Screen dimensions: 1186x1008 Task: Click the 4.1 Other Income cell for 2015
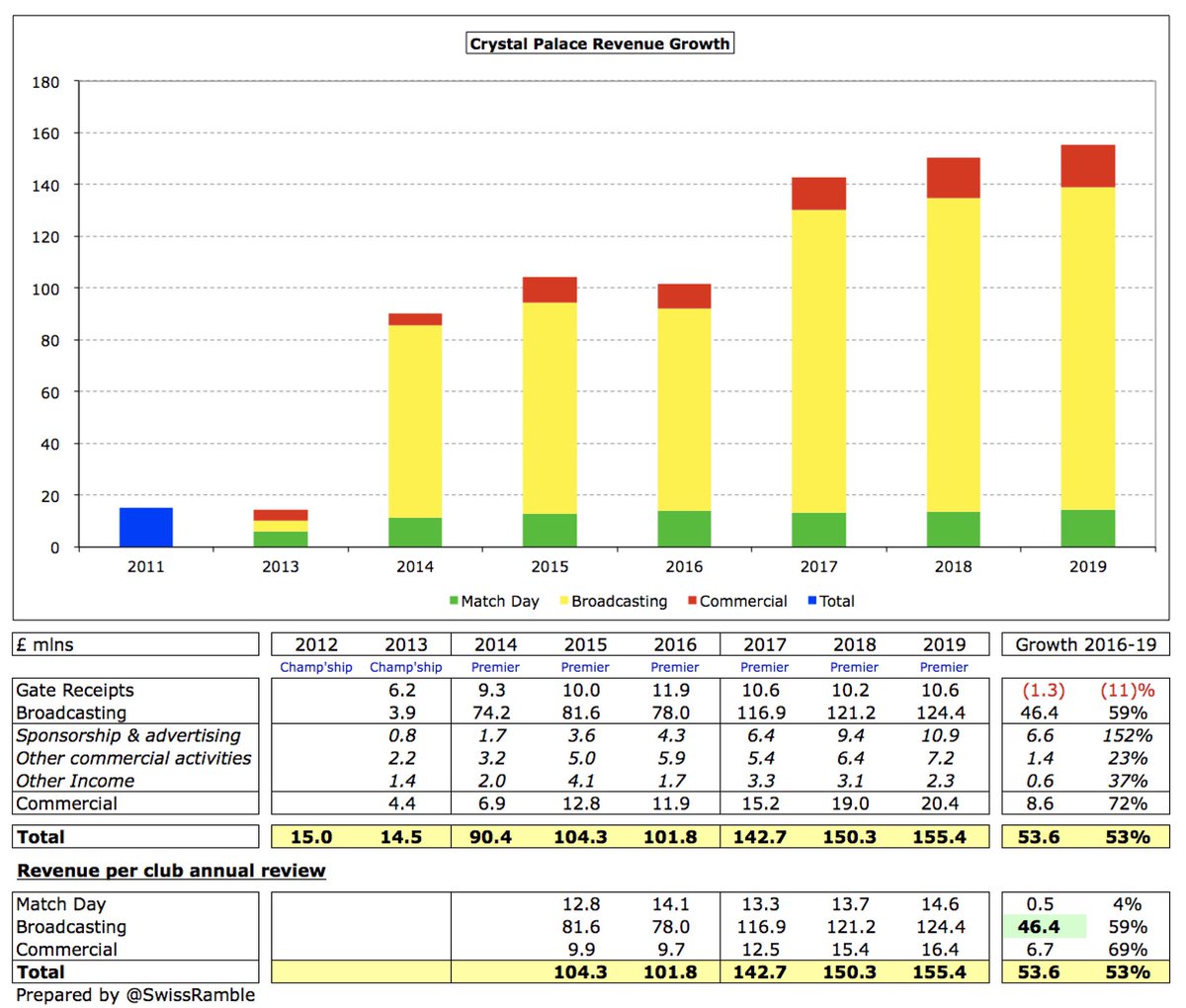(582, 781)
